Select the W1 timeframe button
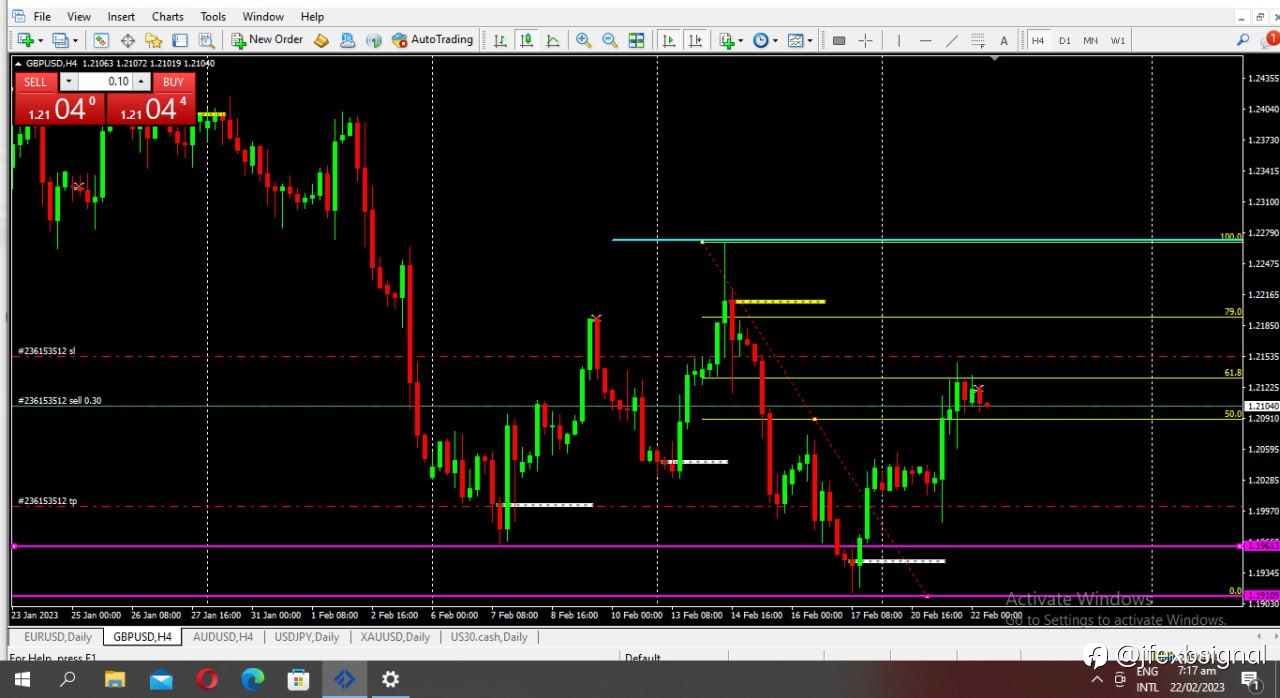This screenshot has height=698, width=1280. click(1117, 40)
